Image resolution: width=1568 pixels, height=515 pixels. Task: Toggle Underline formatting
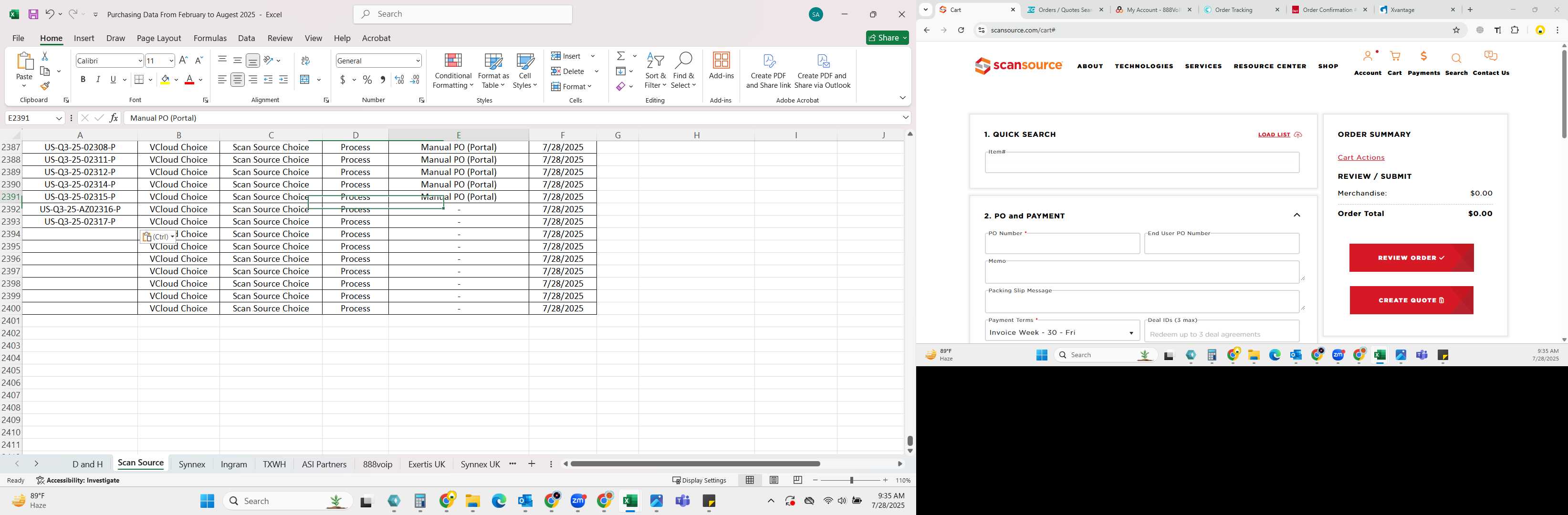point(113,80)
